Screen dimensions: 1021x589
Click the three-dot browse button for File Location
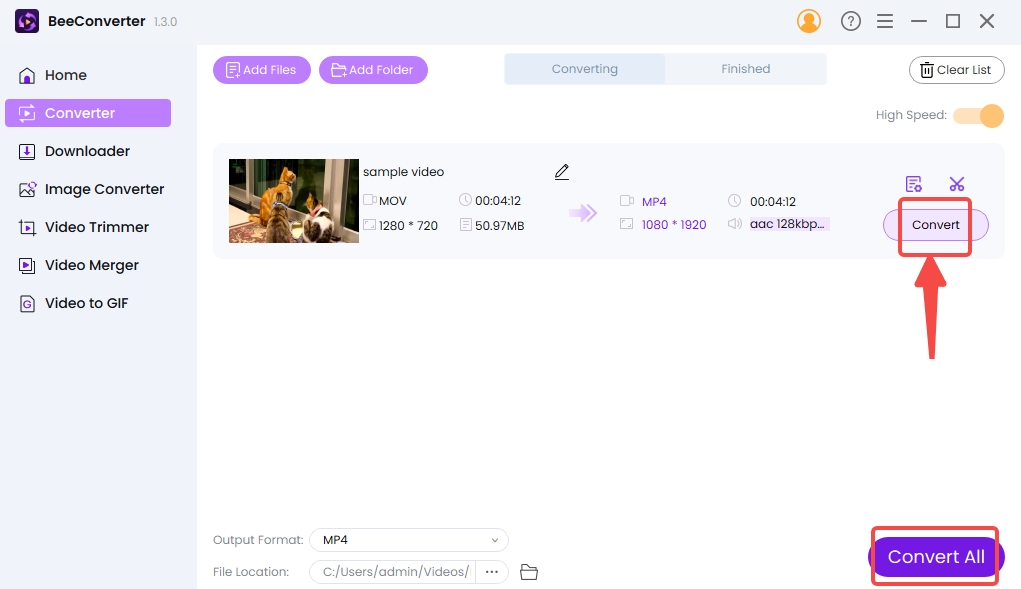[x=491, y=572]
